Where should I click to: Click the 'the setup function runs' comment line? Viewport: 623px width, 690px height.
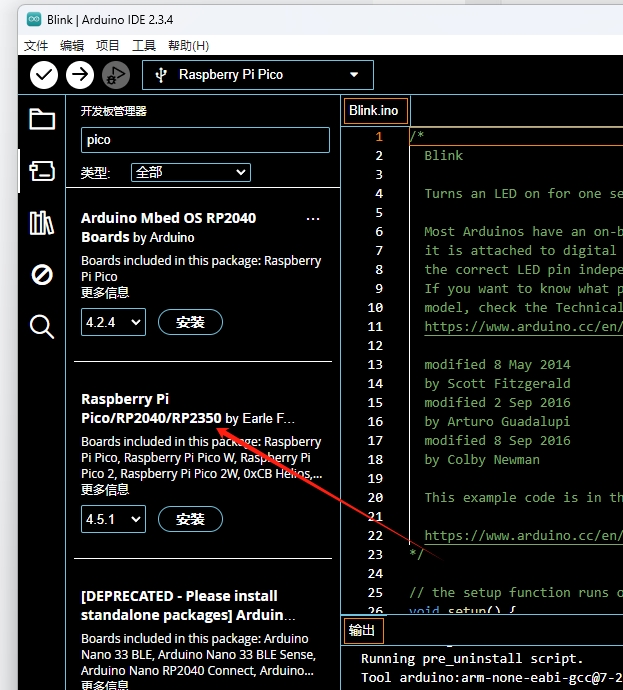coord(516,593)
